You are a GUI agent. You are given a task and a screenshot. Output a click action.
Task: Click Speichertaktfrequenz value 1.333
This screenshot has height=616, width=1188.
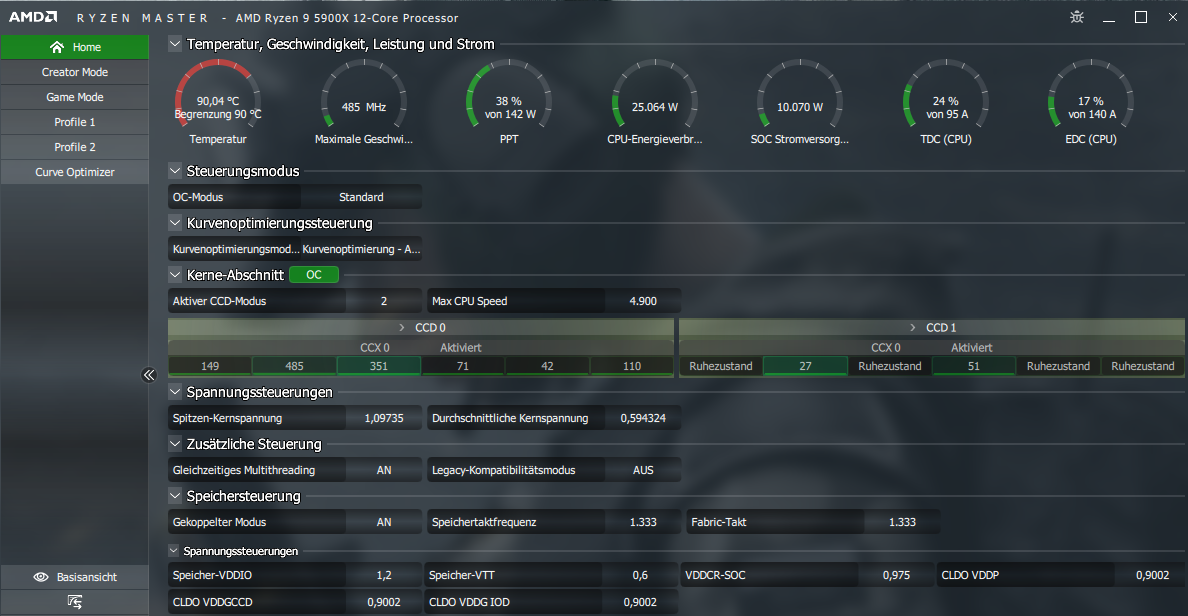click(643, 522)
